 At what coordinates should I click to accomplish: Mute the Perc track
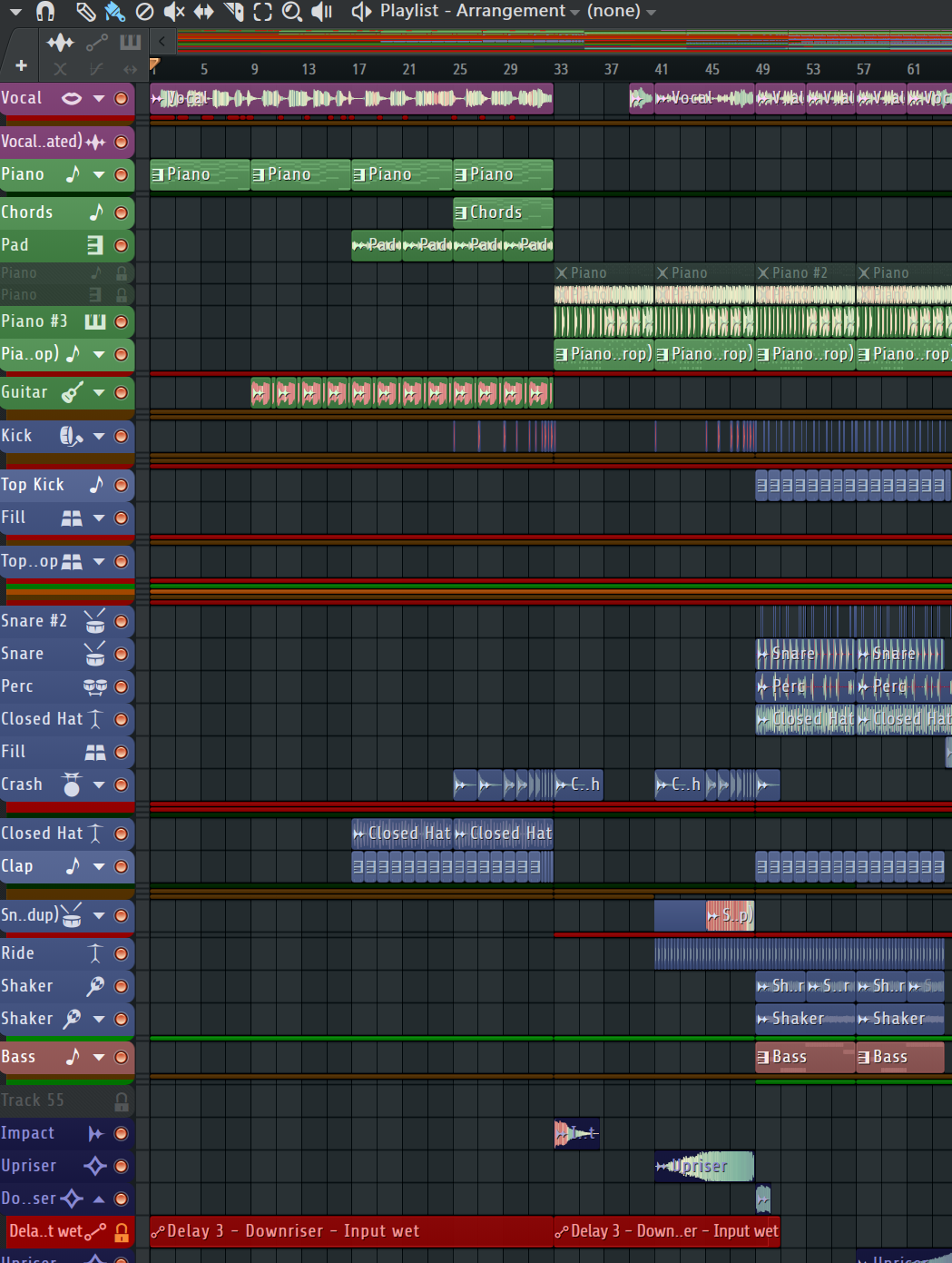(121, 686)
